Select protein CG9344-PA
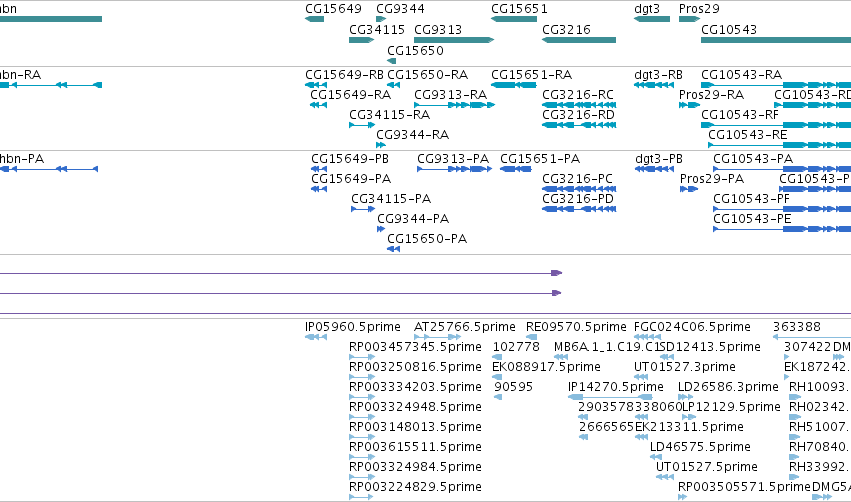851x502 pixels. pos(413,219)
